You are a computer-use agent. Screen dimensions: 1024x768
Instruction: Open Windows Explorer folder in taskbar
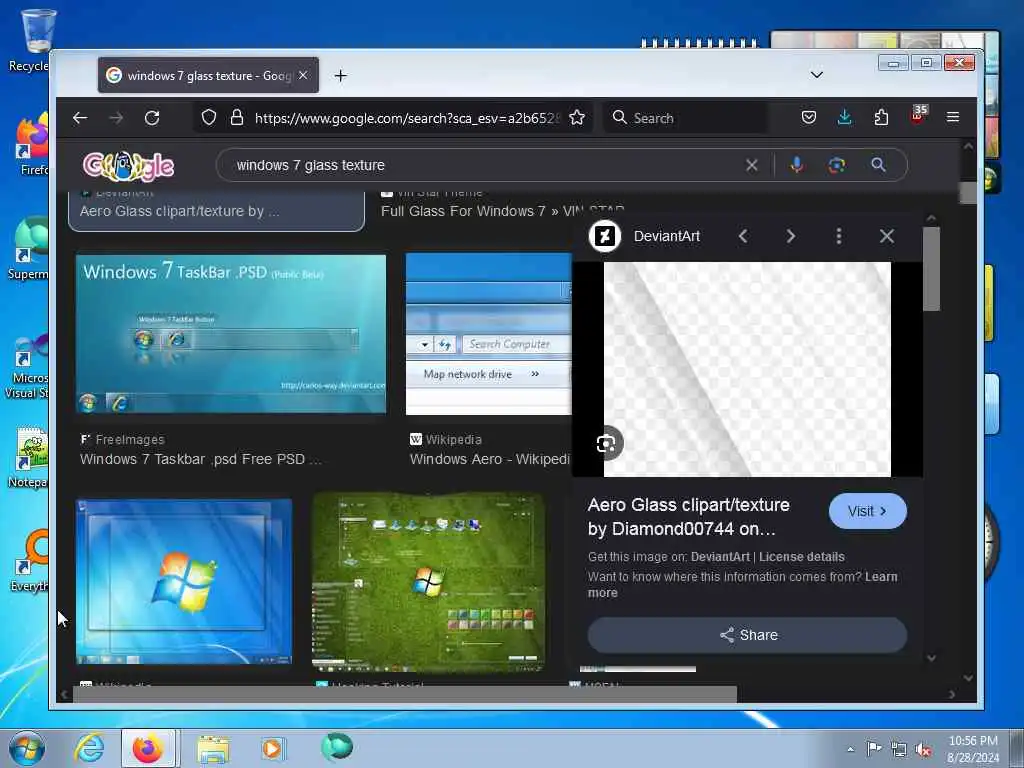[x=213, y=749]
